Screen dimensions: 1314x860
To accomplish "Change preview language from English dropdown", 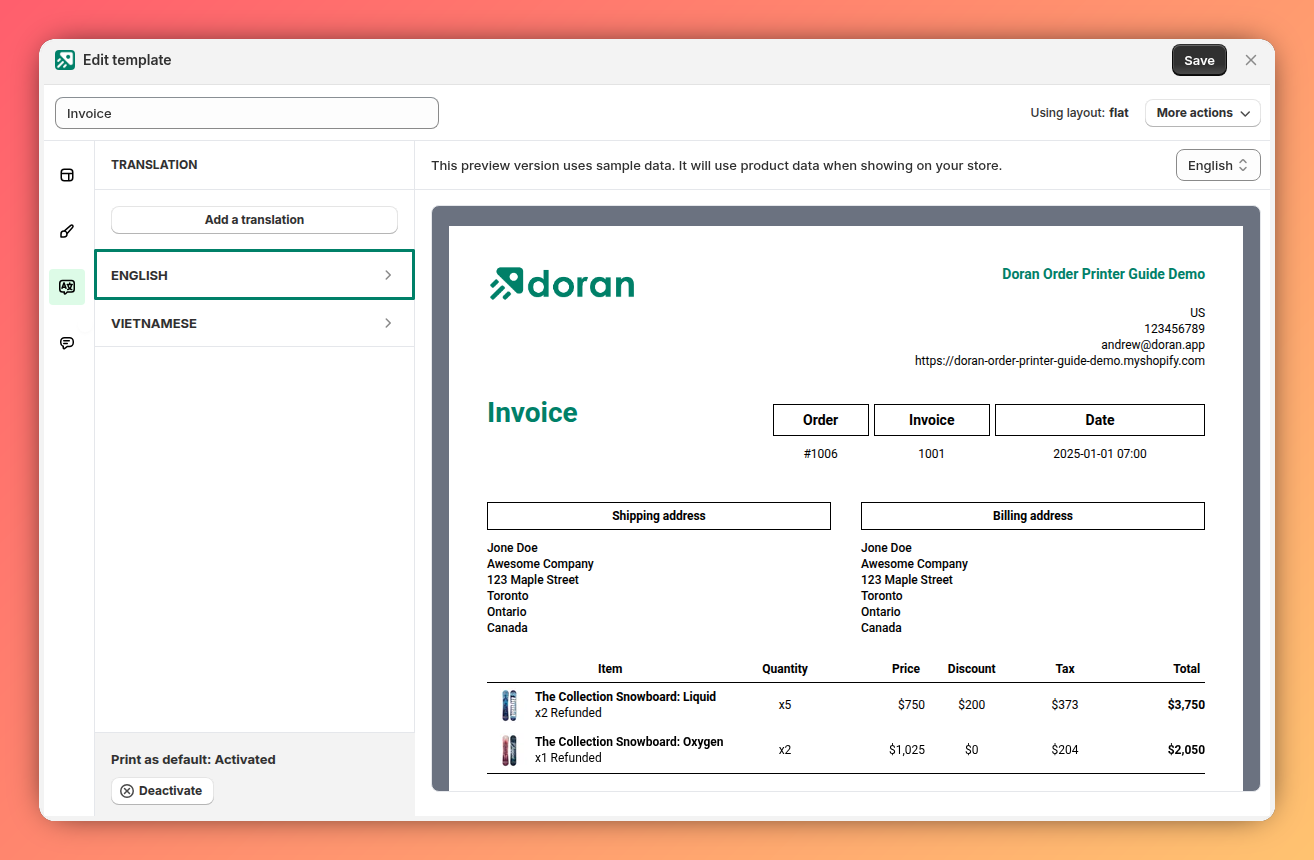I will (1218, 165).
